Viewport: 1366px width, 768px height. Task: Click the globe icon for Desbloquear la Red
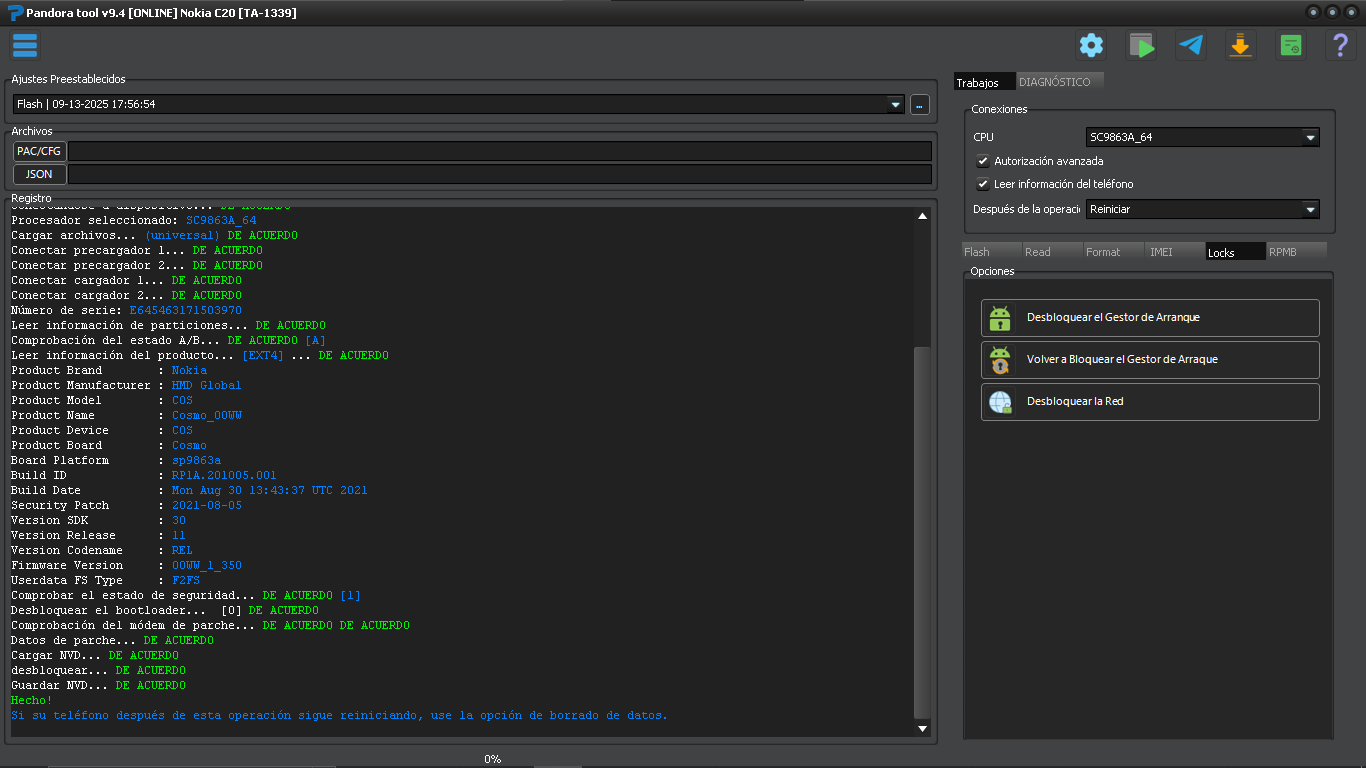1000,402
